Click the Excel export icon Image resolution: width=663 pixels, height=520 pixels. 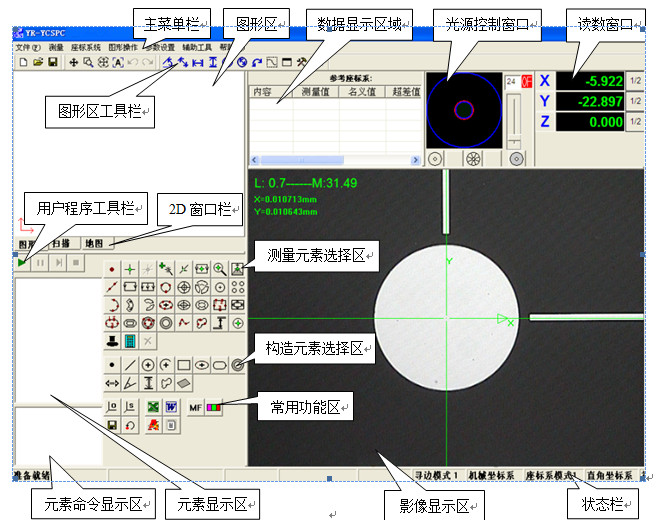(x=153, y=407)
